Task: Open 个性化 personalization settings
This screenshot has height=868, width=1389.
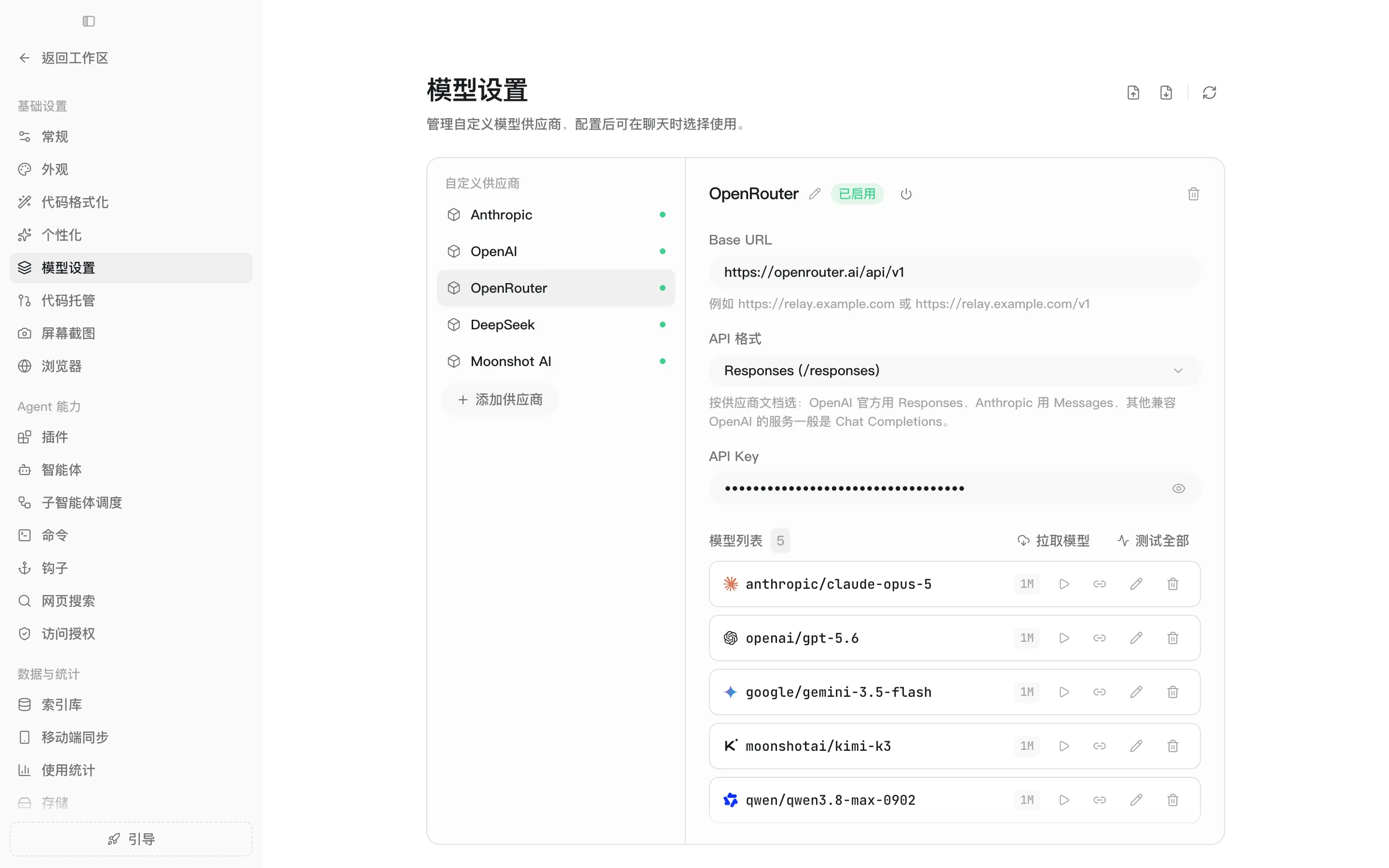Action: point(131,235)
